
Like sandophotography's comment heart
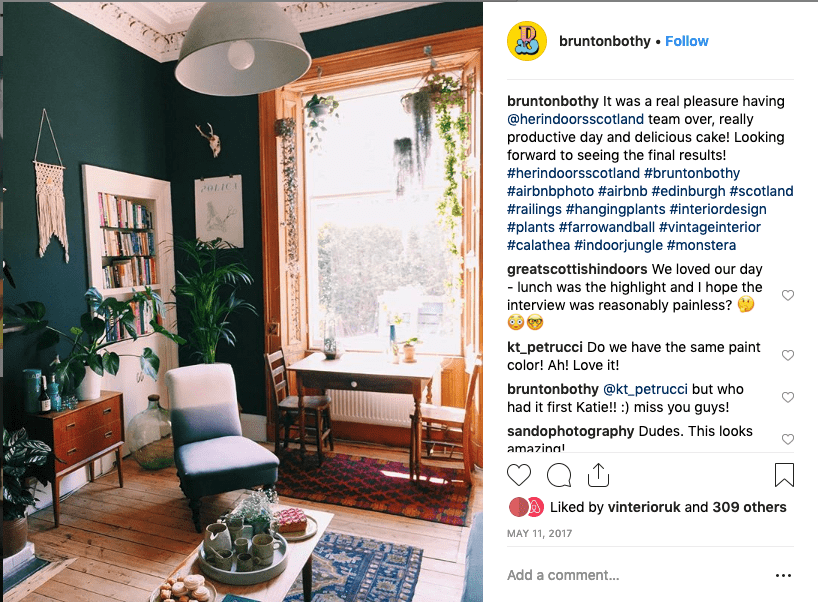788,439
